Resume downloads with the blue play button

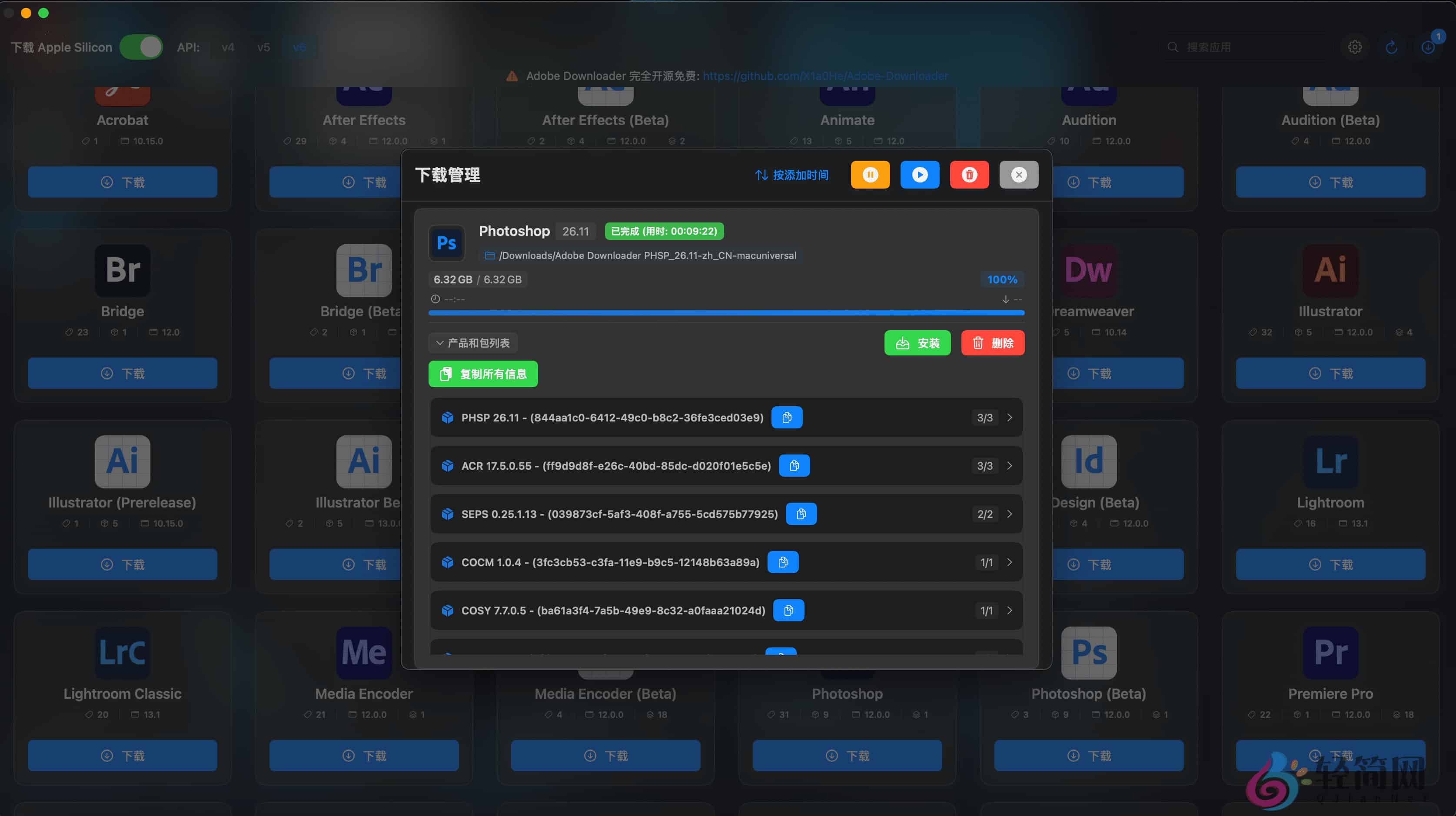[x=920, y=175]
